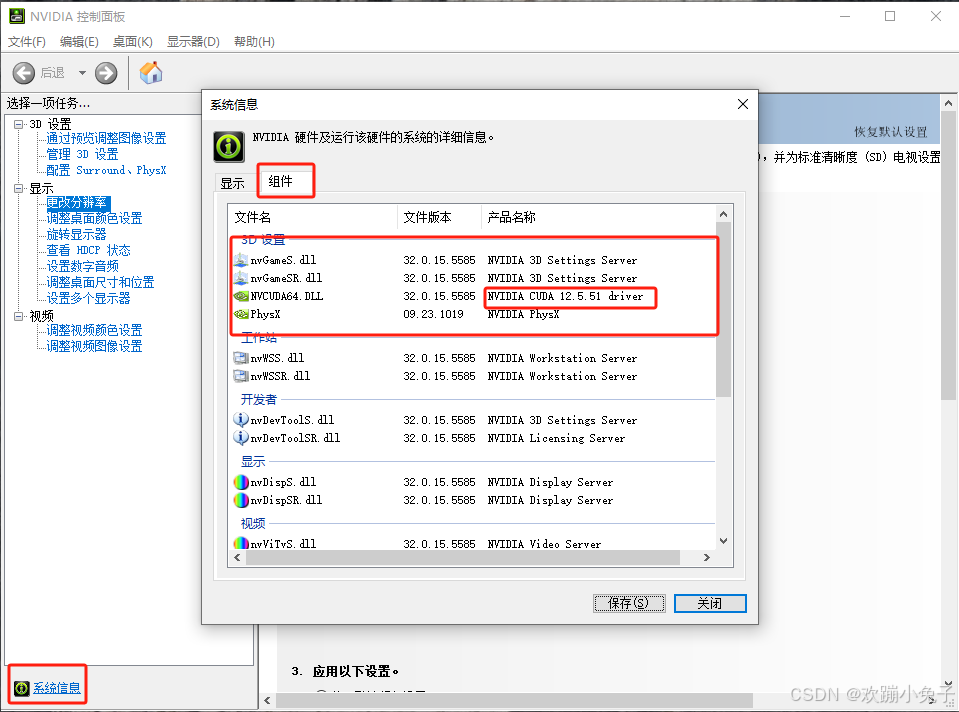Image resolution: width=959 pixels, height=712 pixels.
Task: Click component list scroll-left arrow
Action: [x=237, y=557]
